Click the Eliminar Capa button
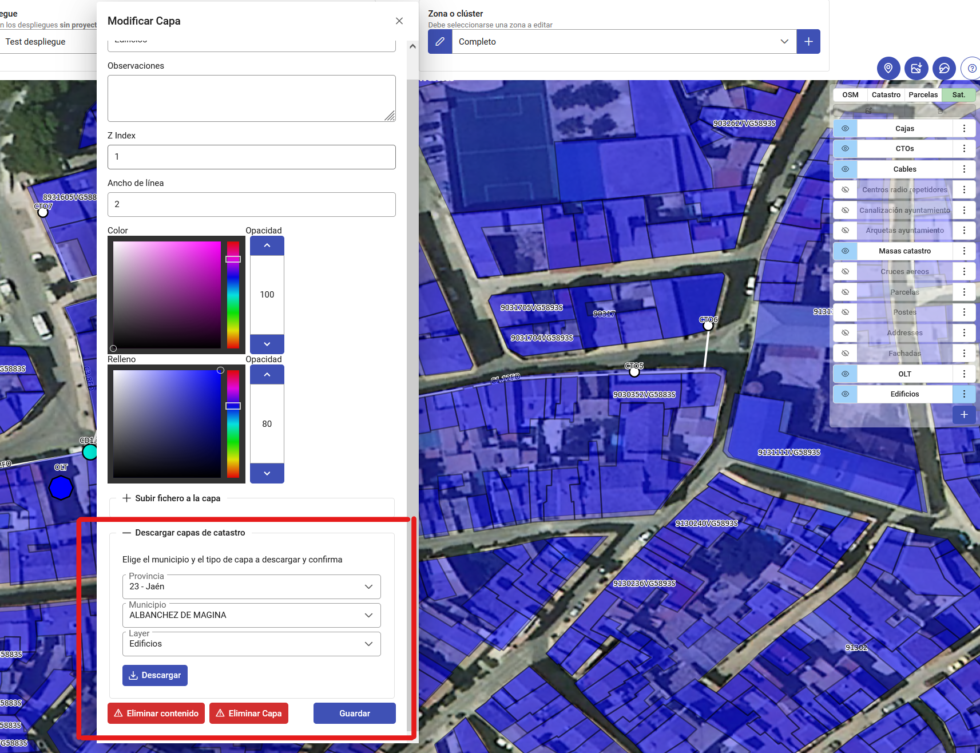Viewport: 980px width, 753px height. pos(250,713)
